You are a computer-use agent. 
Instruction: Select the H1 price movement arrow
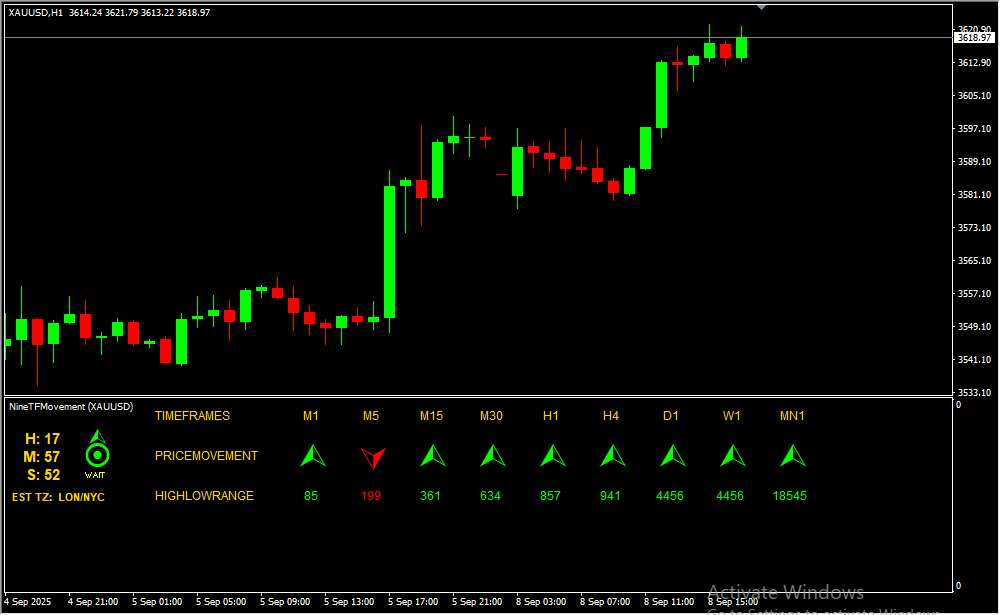[x=552, y=456]
